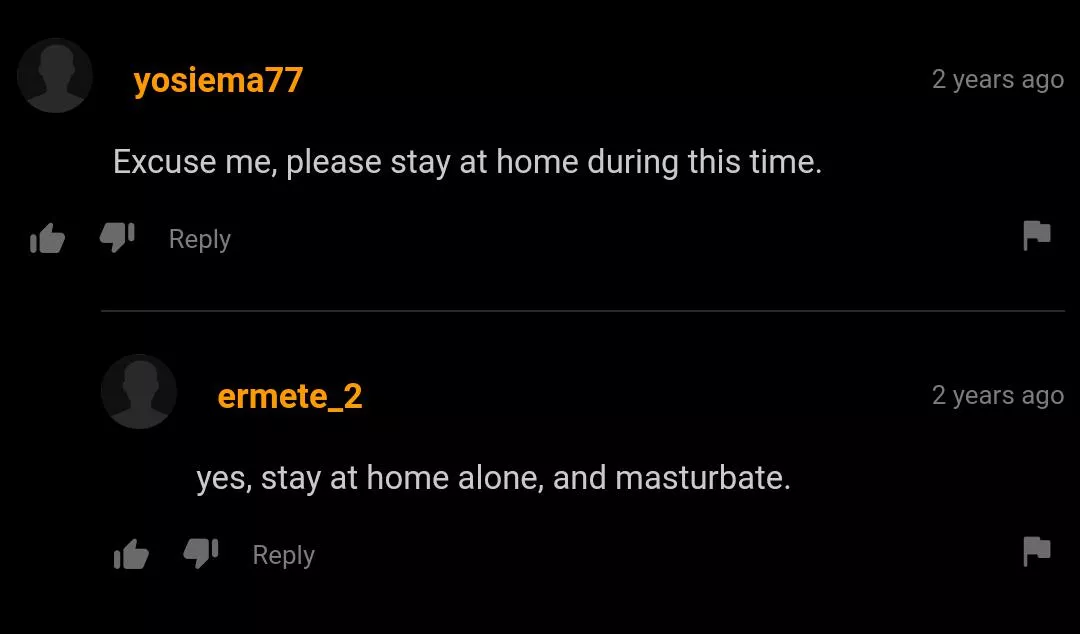Click the divider line between the comments

[583, 311]
